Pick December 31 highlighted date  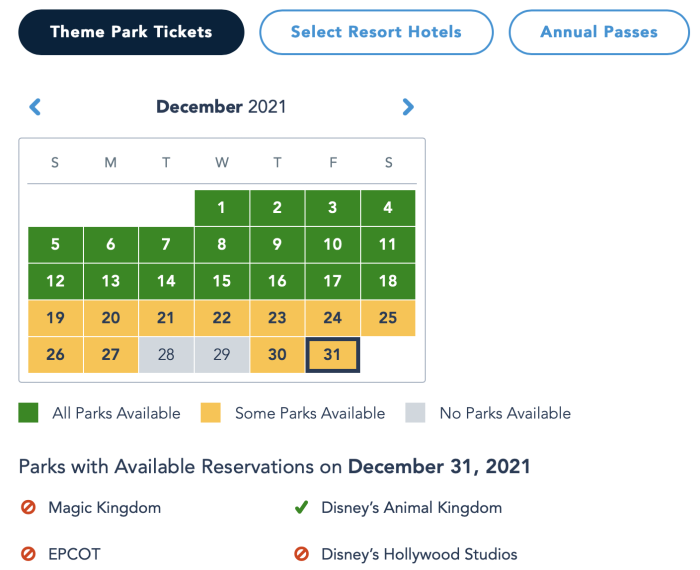pyautogui.click(x=332, y=355)
